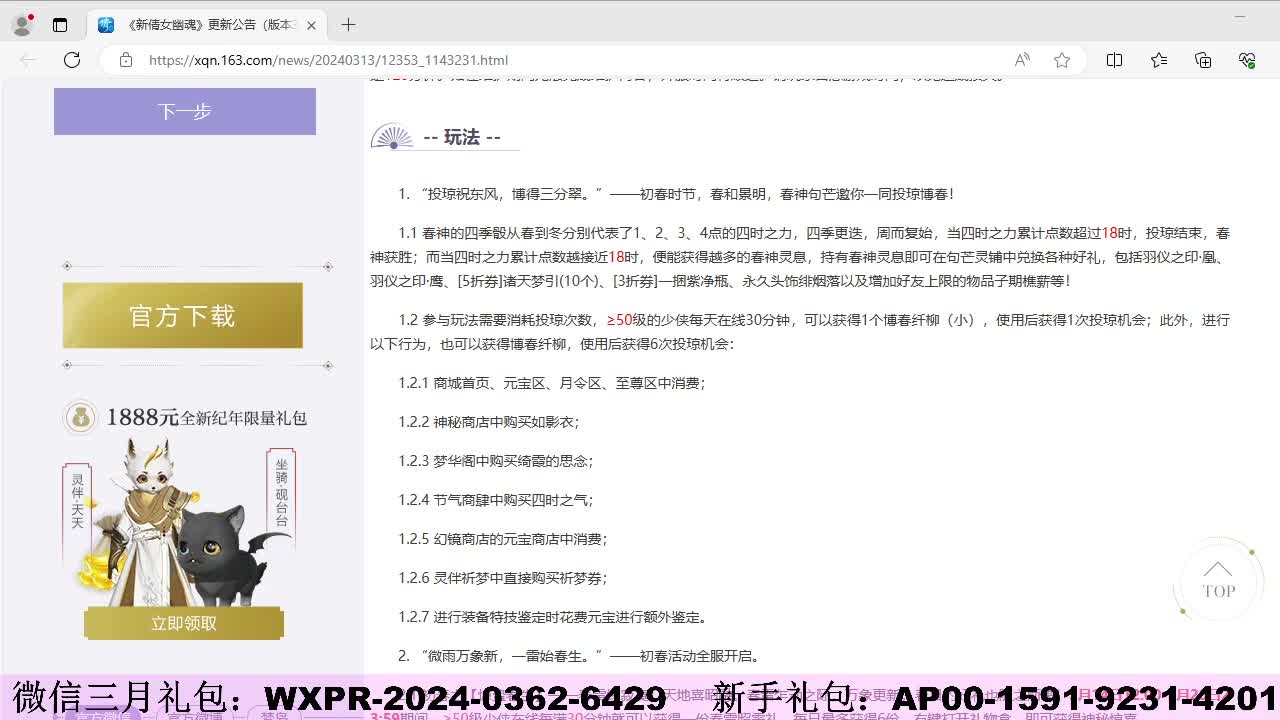Open a new tab with plus button
The height and width of the screenshot is (720, 1280).
(x=348, y=25)
